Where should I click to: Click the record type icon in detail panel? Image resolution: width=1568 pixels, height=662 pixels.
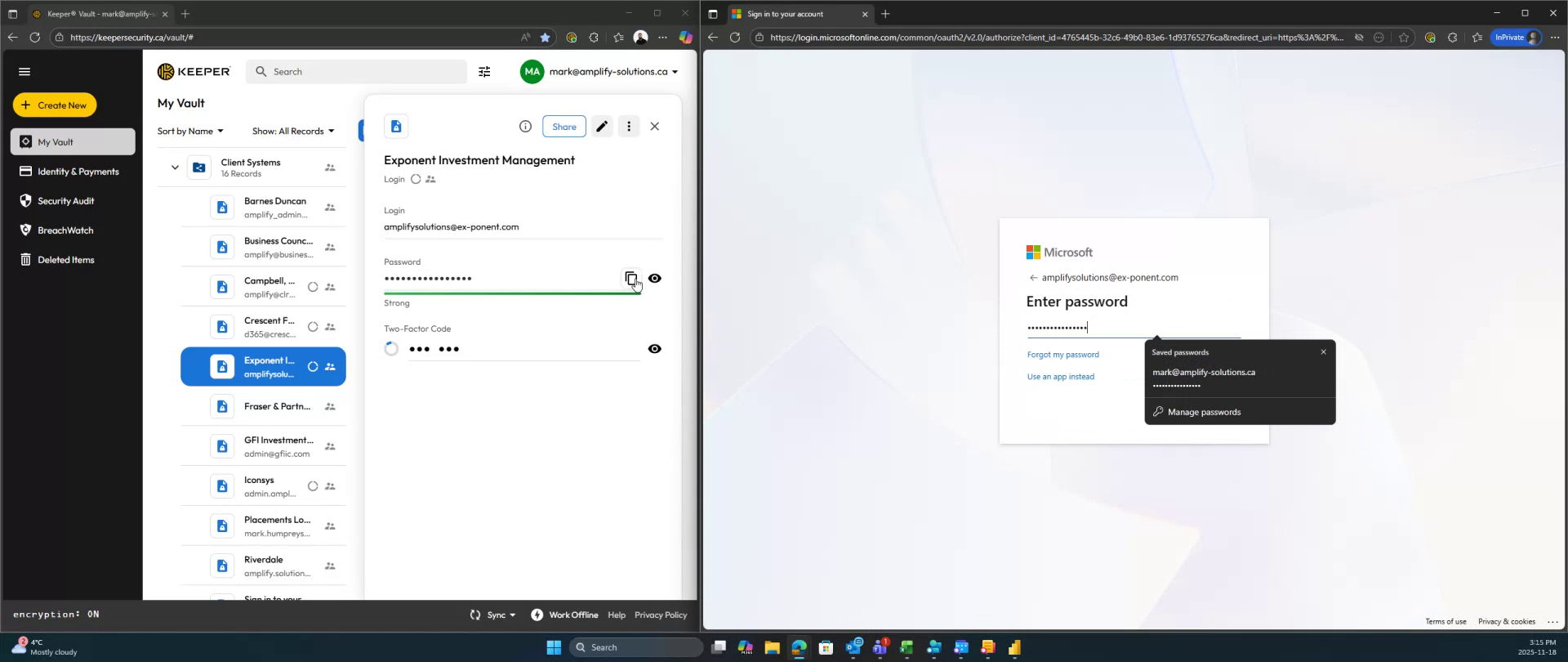pyautogui.click(x=396, y=127)
